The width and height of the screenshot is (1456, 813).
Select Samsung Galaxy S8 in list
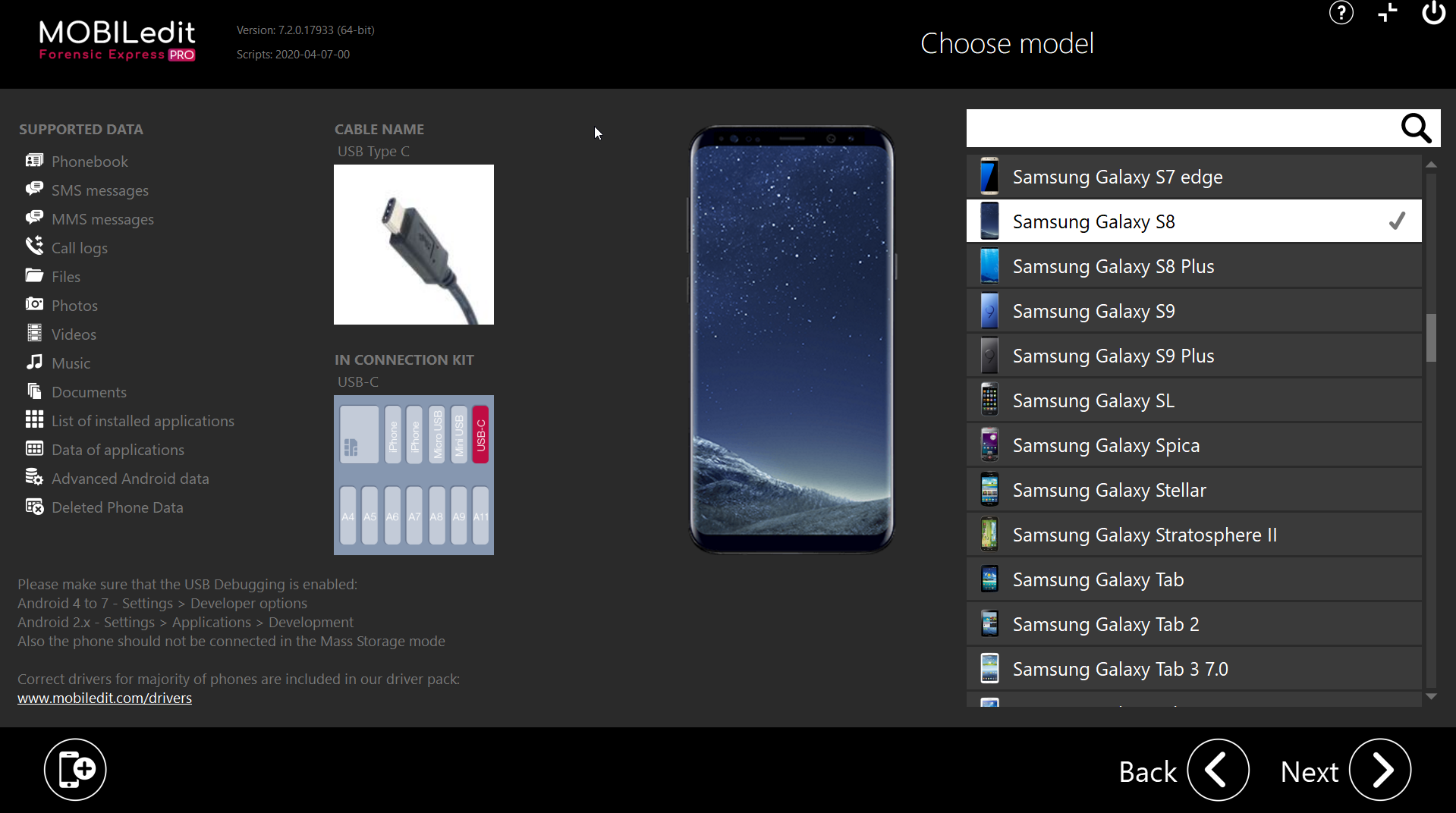tap(1193, 221)
